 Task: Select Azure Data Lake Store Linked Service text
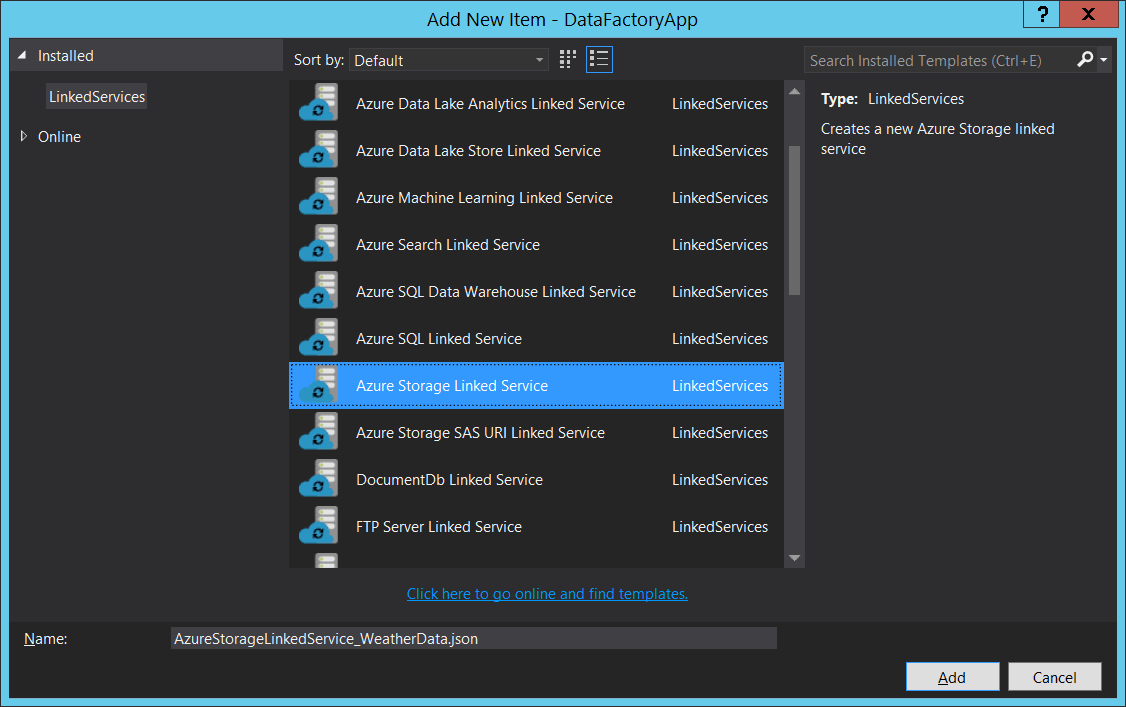478,151
